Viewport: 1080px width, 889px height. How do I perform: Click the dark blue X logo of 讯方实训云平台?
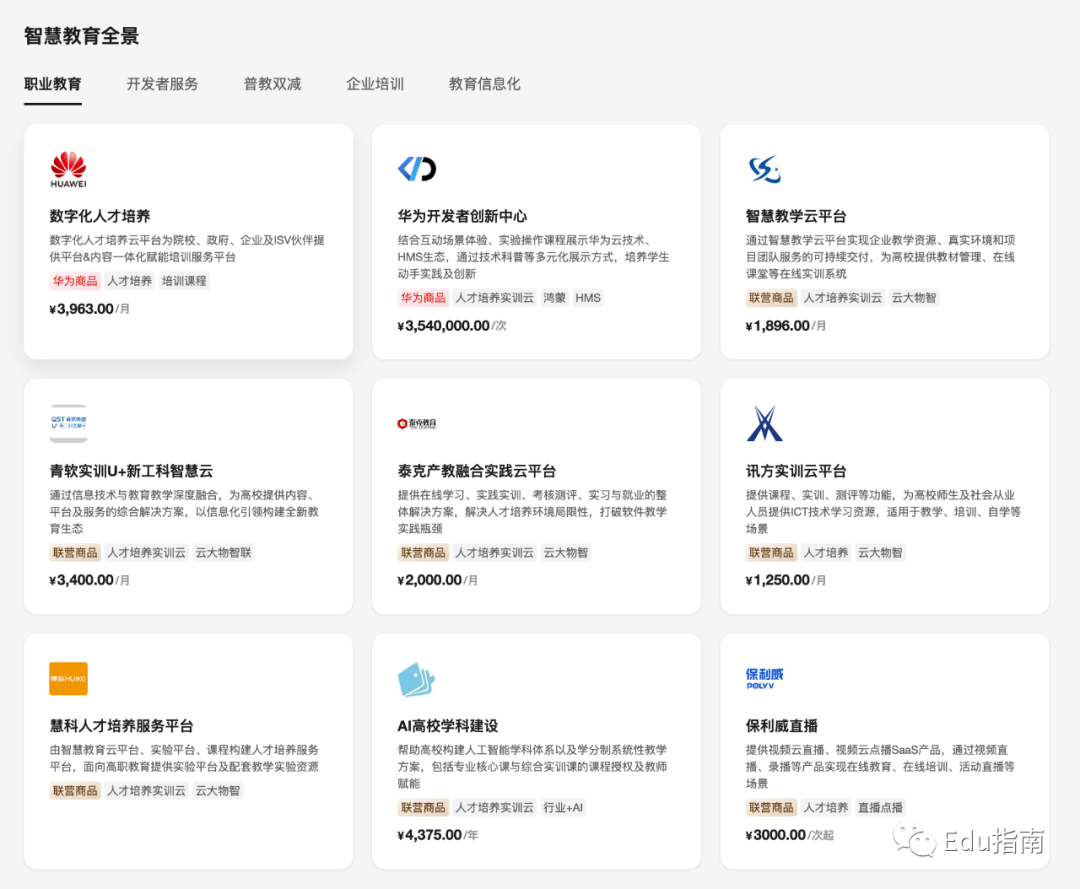[765, 423]
